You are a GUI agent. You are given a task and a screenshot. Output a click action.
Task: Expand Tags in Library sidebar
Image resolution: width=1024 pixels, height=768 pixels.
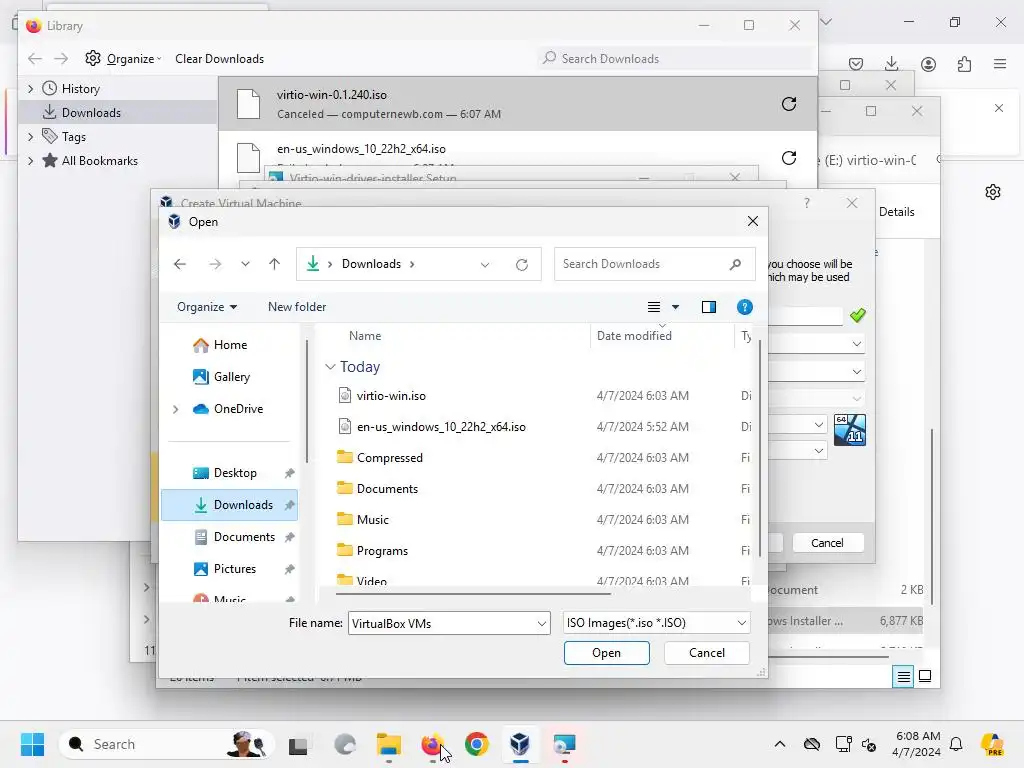[x=31, y=136]
